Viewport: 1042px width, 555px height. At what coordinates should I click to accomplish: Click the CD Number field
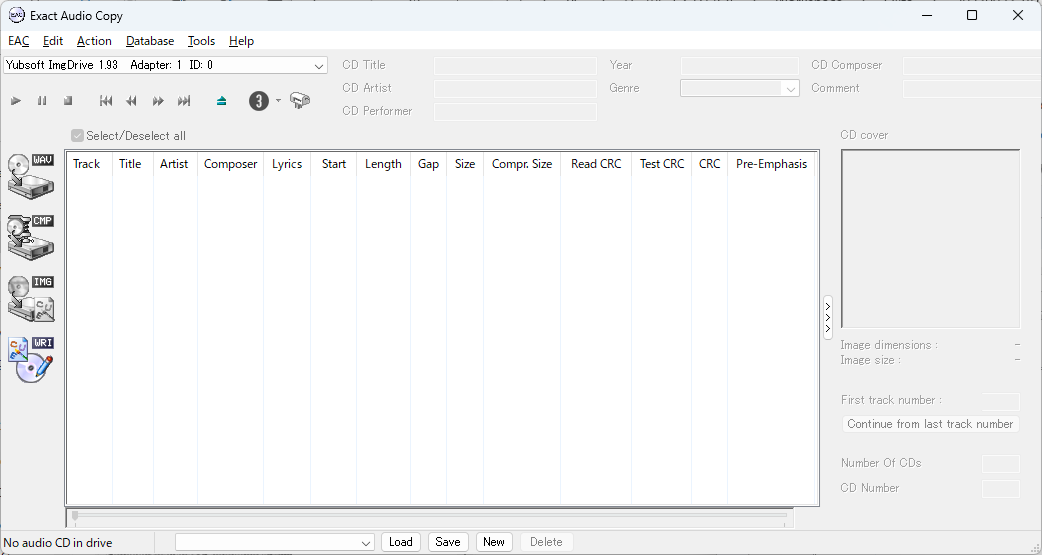(x=1001, y=489)
